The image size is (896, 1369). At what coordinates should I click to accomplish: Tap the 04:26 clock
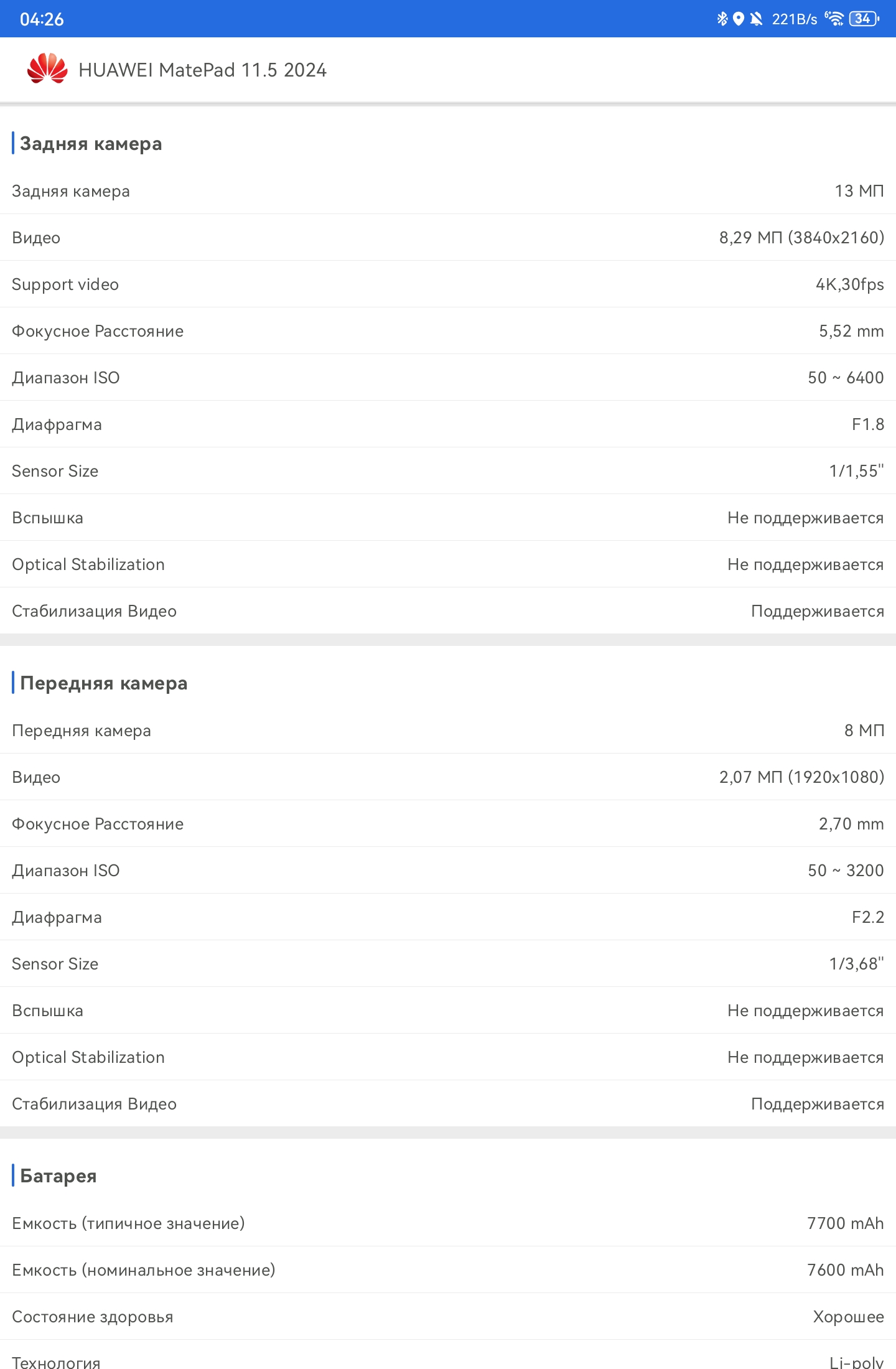42,19
